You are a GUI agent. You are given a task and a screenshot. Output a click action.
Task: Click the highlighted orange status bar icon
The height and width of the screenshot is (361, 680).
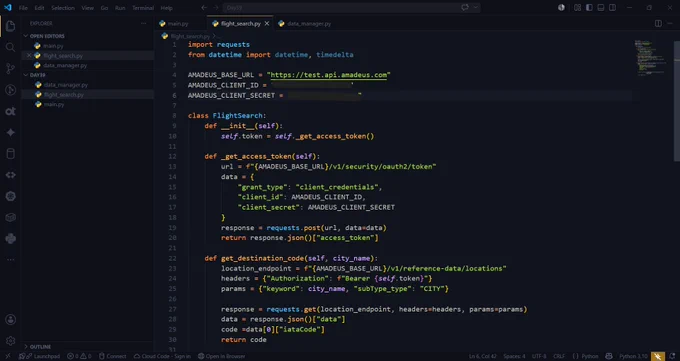point(658,356)
